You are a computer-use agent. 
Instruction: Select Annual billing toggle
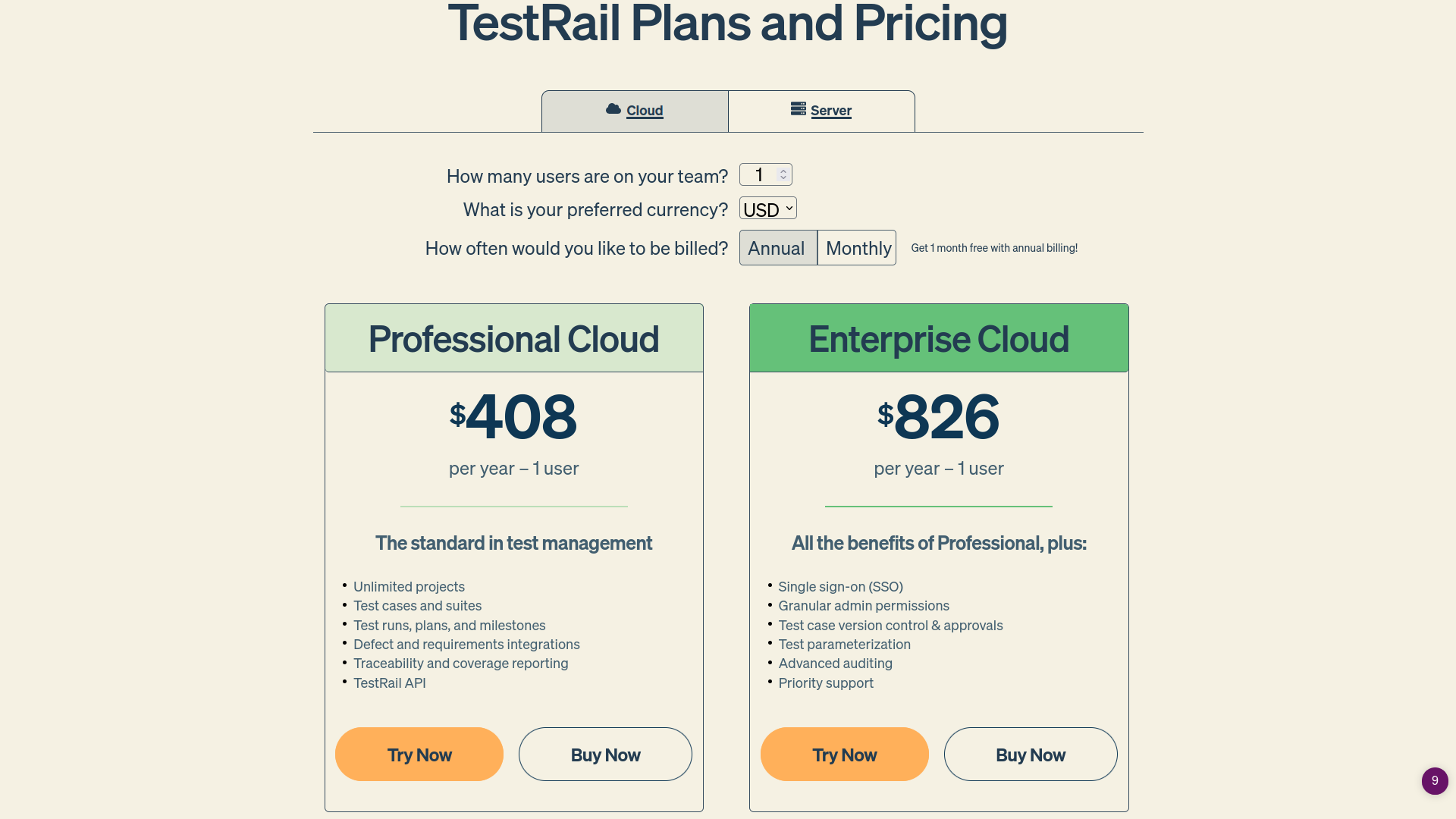tap(776, 248)
